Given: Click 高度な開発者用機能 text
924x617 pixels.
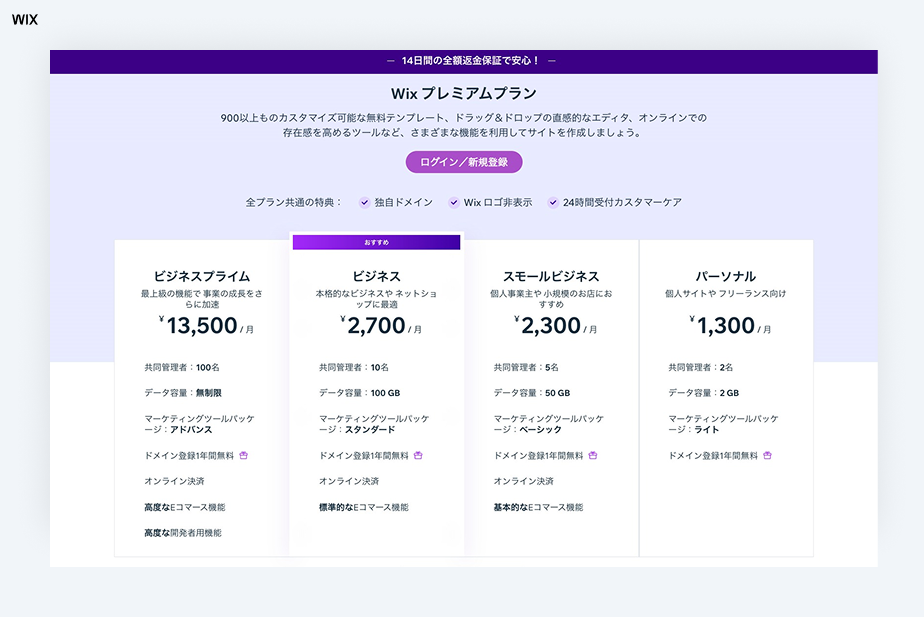Looking at the screenshot, I should tap(183, 533).
